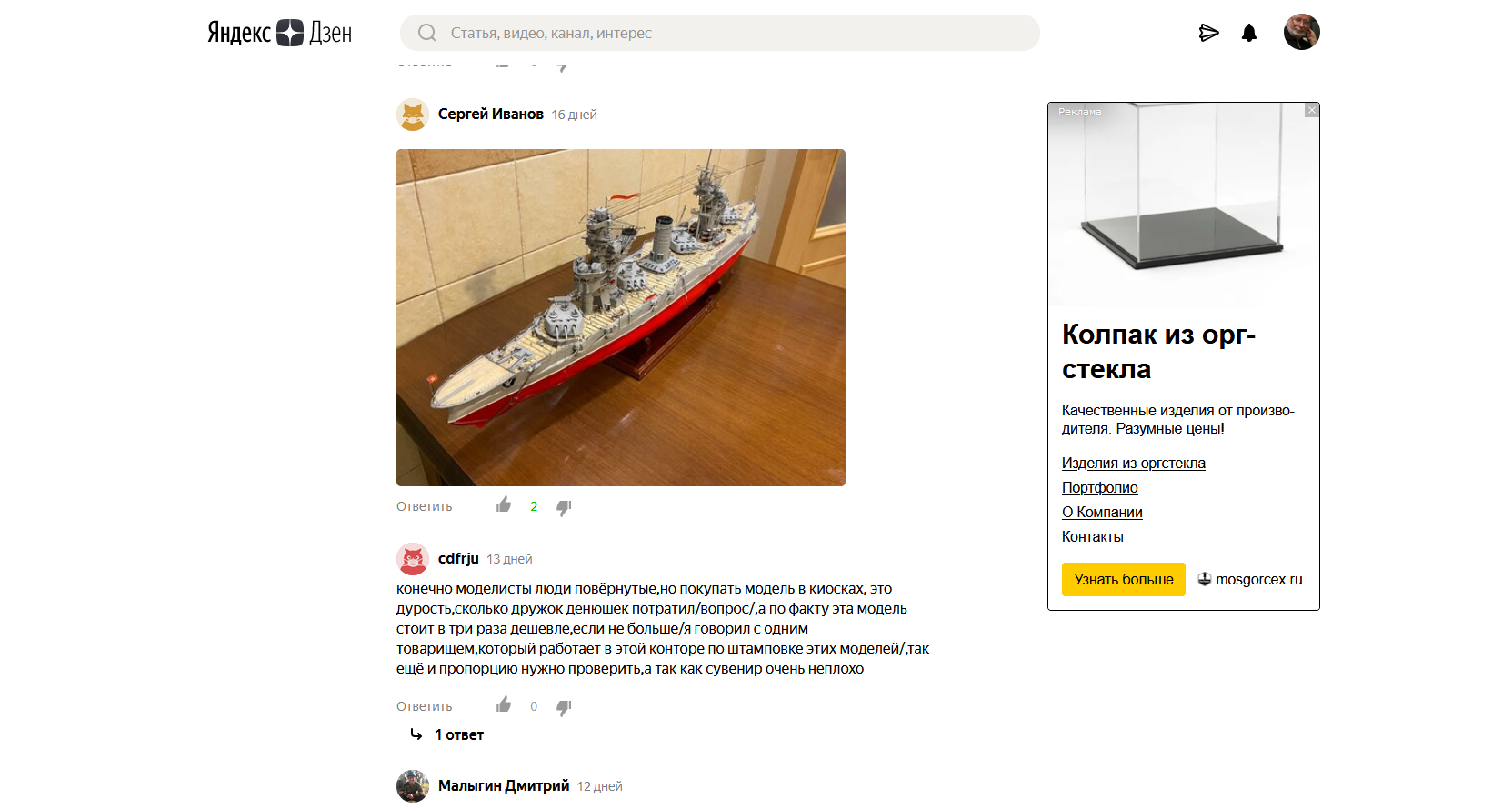Expand the '1 ответ' replies thread
Screen dimensions: 1512x809
point(458,734)
